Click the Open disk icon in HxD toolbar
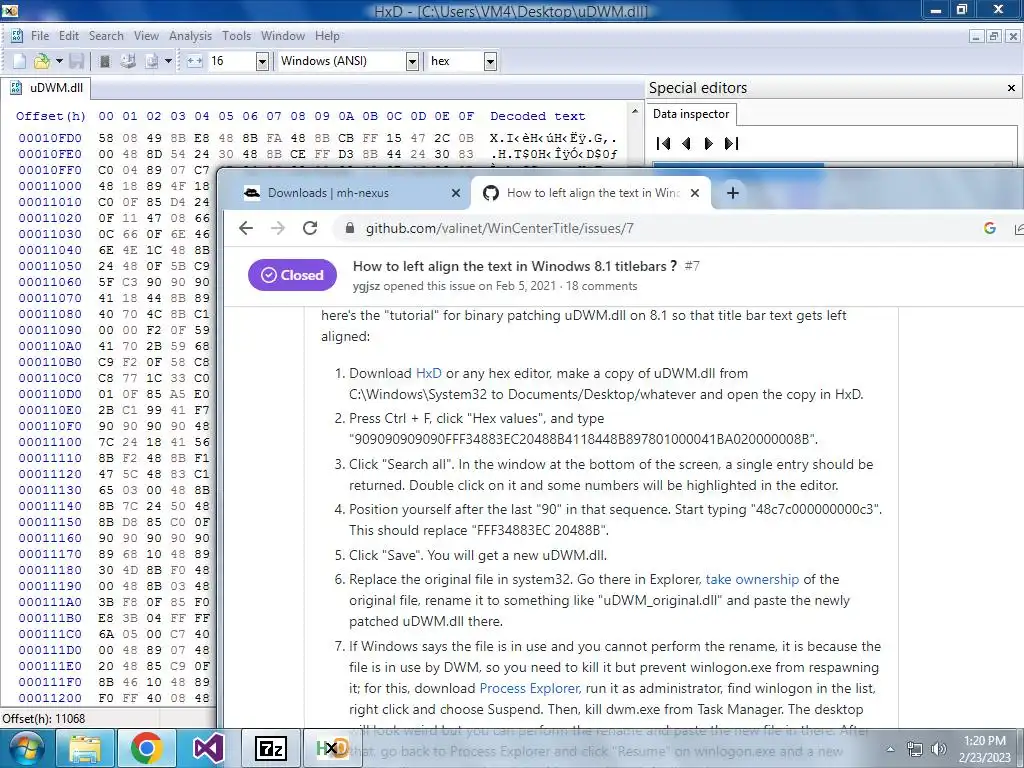 point(128,61)
